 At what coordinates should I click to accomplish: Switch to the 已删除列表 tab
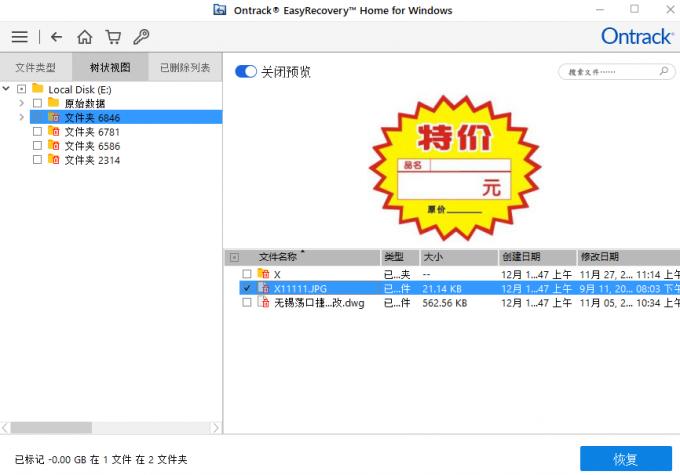click(x=185, y=67)
